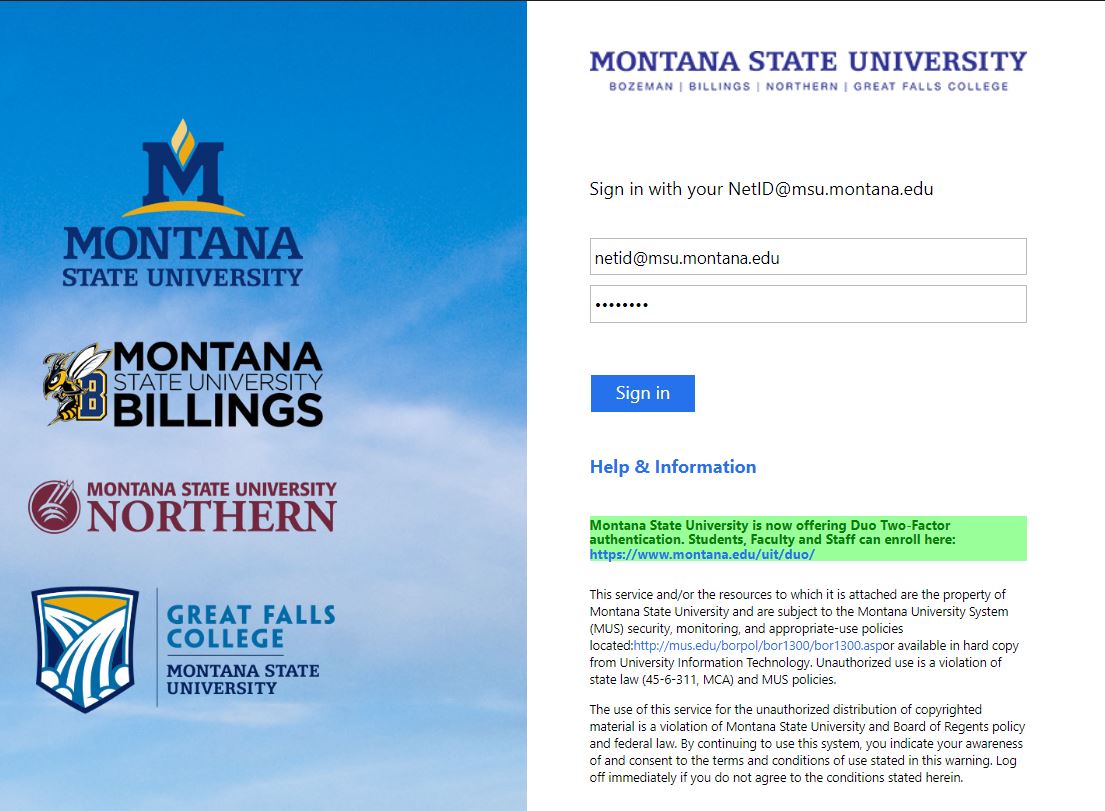The height and width of the screenshot is (811, 1105).
Task: Click the 'Sign in with your NetID' heading
Action: (761, 189)
